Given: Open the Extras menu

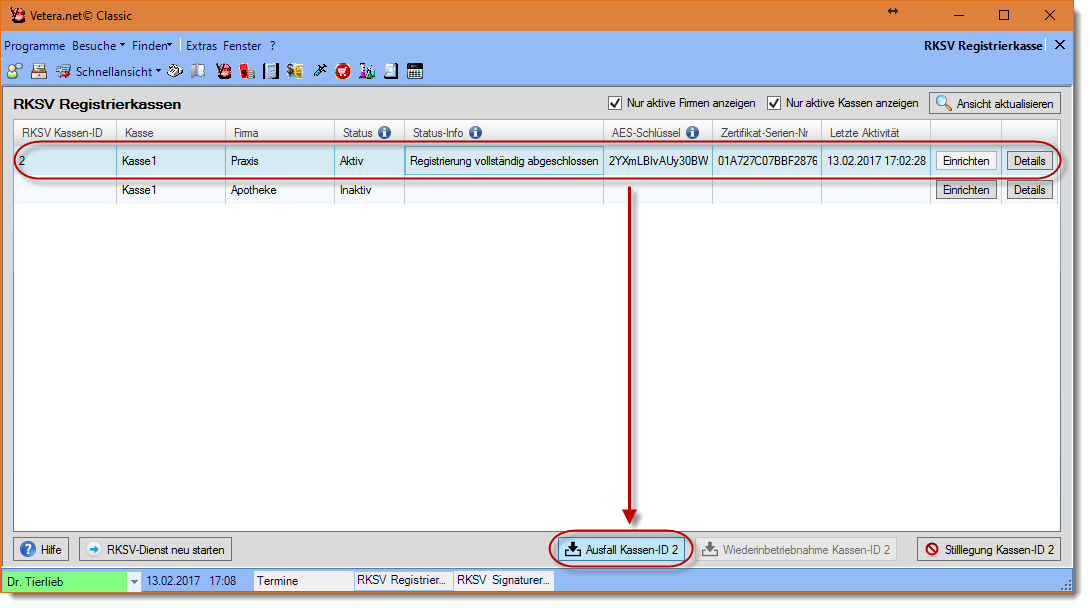Looking at the screenshot, I should pyautogui.click(x=201, y=46).
